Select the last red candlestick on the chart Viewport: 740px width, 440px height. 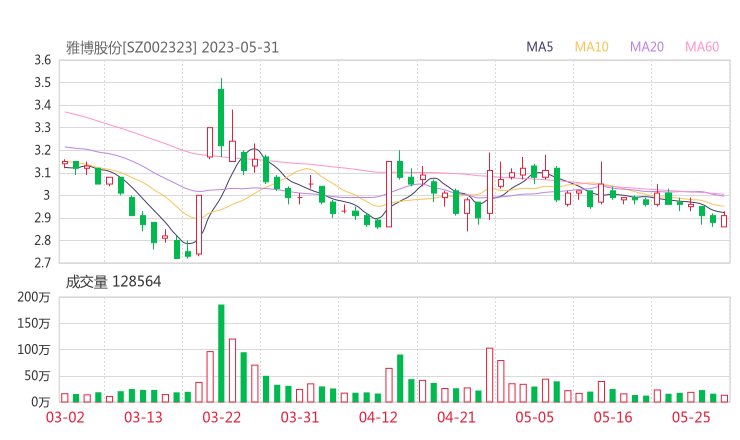tap(724, 220)
